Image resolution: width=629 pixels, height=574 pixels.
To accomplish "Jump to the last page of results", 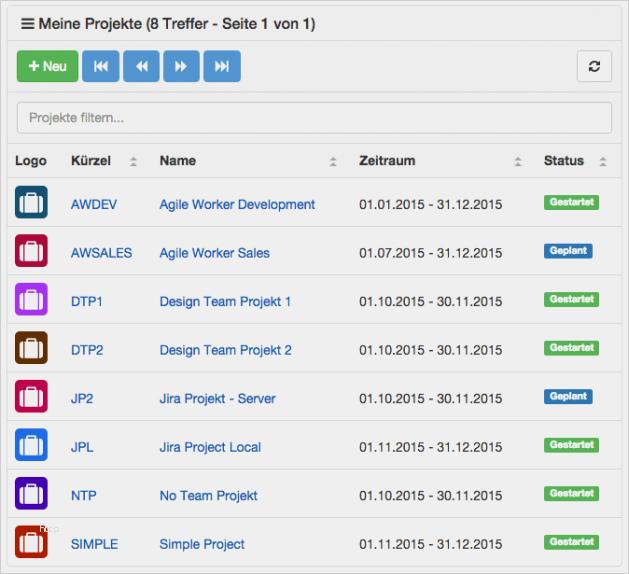I will [222, 66].
